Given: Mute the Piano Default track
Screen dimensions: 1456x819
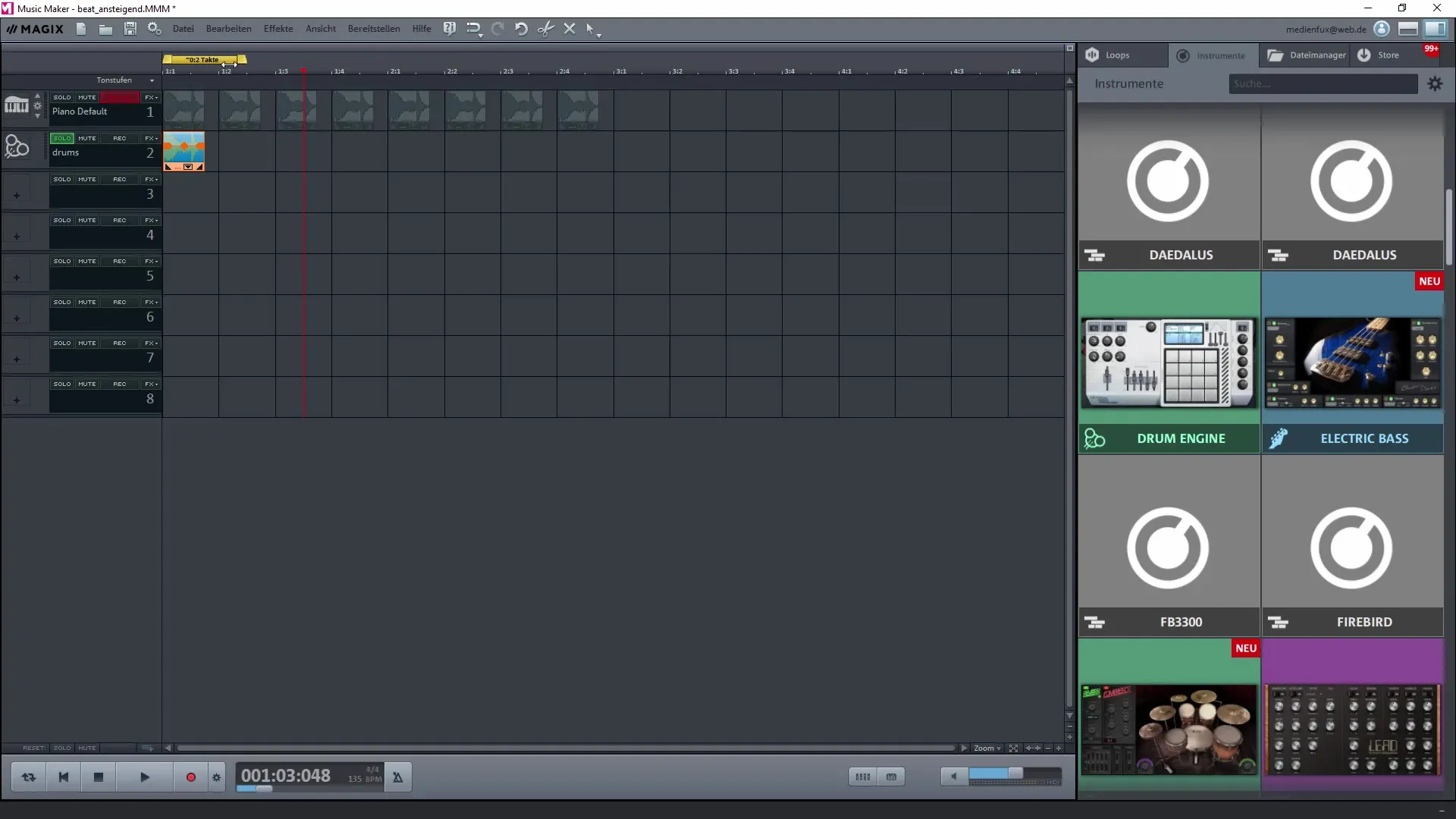Looking at the screenshot, I should [87, 98].
